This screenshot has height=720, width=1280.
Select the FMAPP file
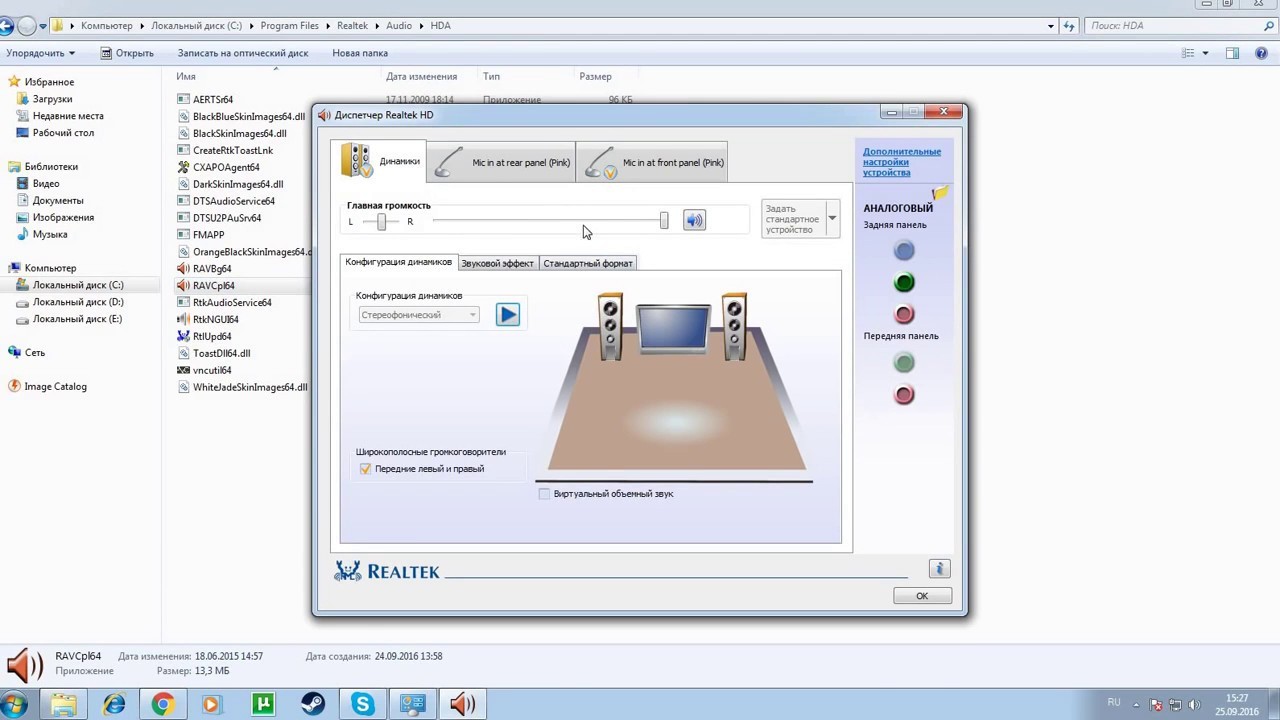208,234
